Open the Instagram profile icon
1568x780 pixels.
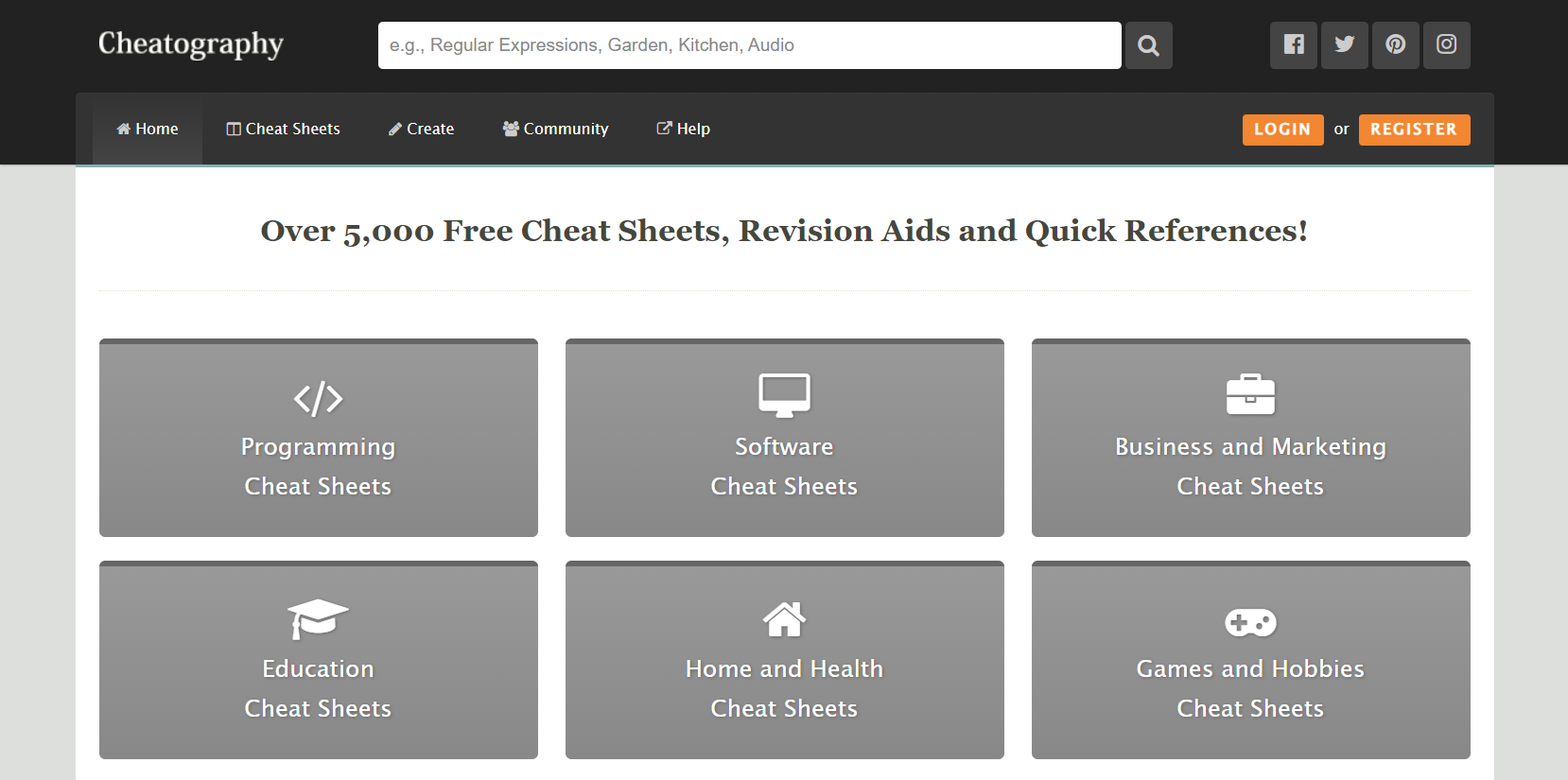point(1447,45)
